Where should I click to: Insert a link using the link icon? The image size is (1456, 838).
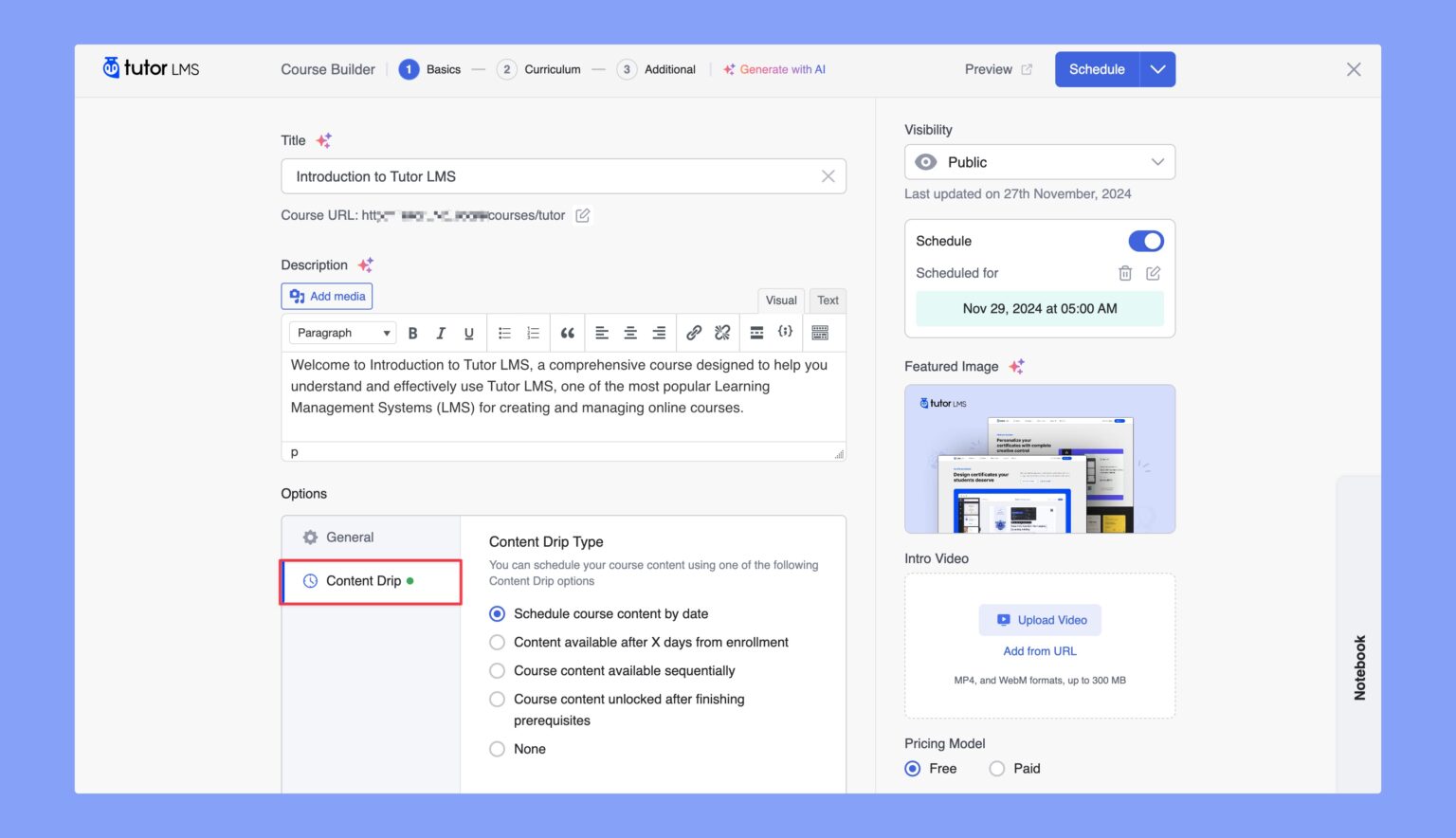coord(694,333)
